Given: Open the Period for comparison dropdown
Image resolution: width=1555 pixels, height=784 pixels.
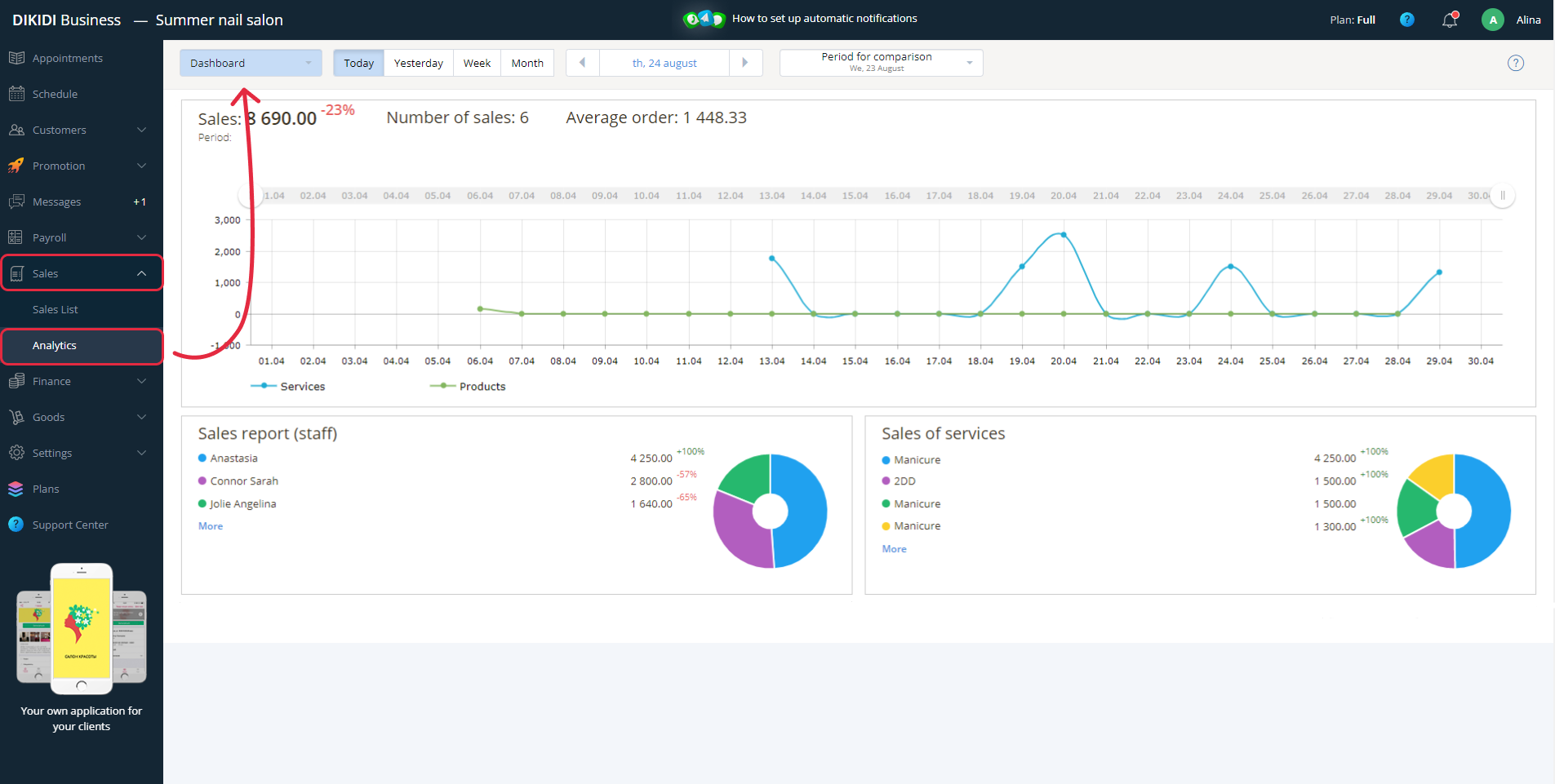Looking at the screenshot, I should coord(882,63).
